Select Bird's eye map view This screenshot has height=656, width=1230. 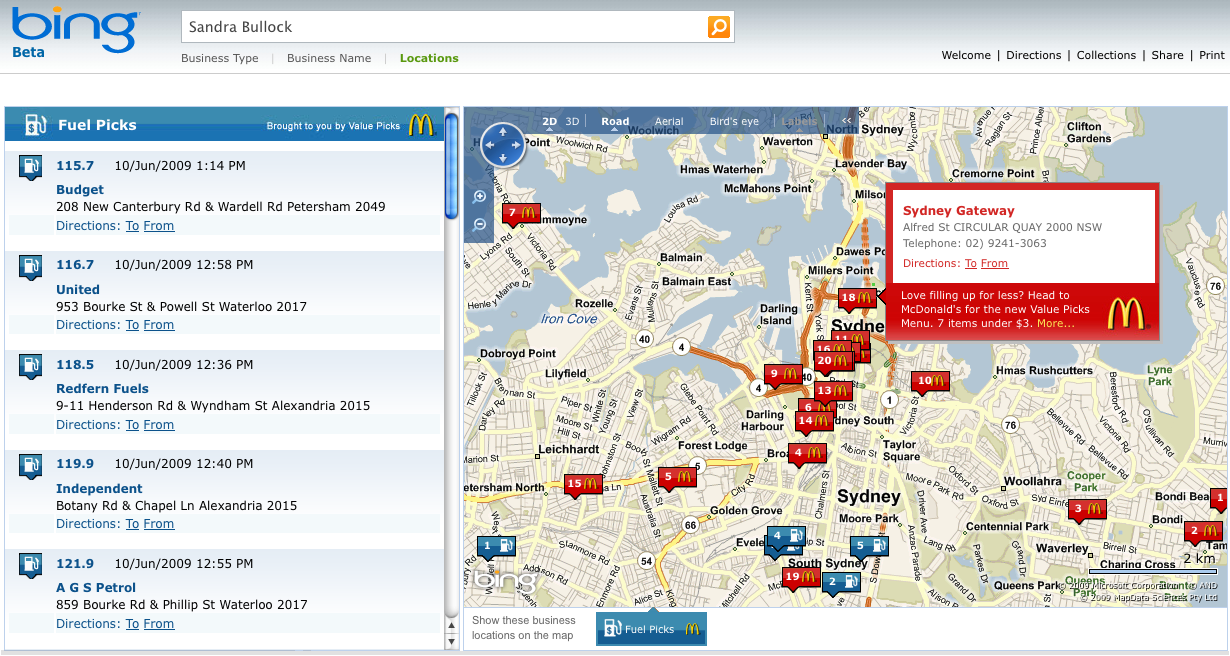[734, 122]
